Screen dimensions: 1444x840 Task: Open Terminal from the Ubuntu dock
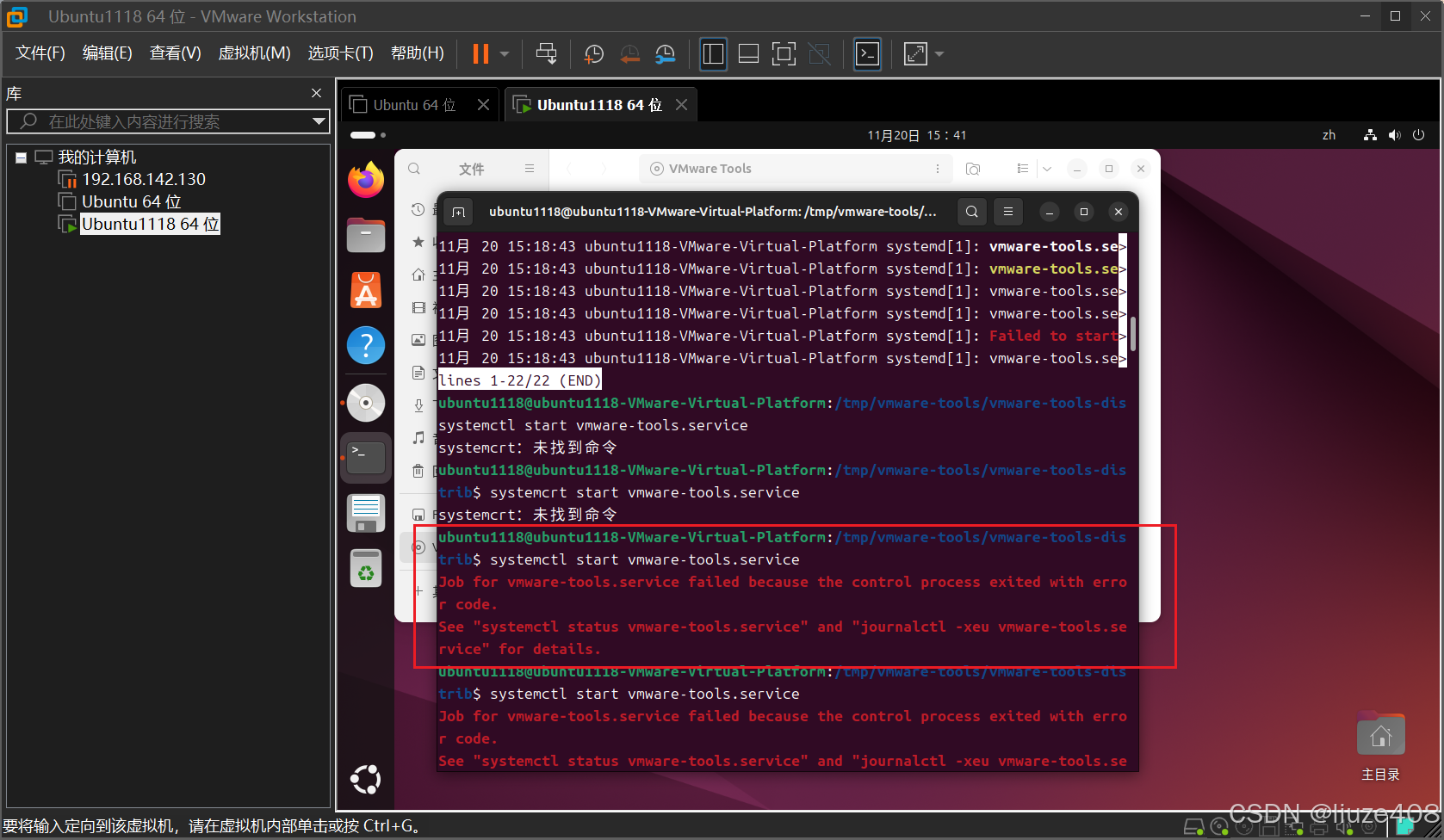point(366,458)
